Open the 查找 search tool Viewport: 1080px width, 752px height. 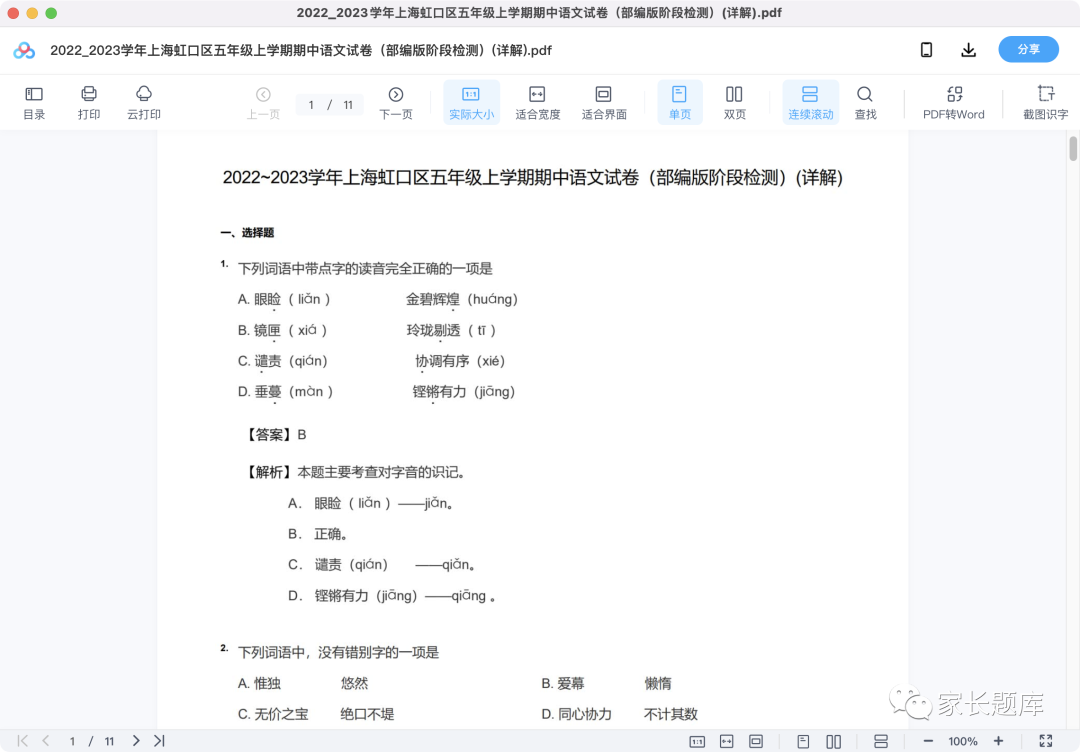(x=865, y=103)
